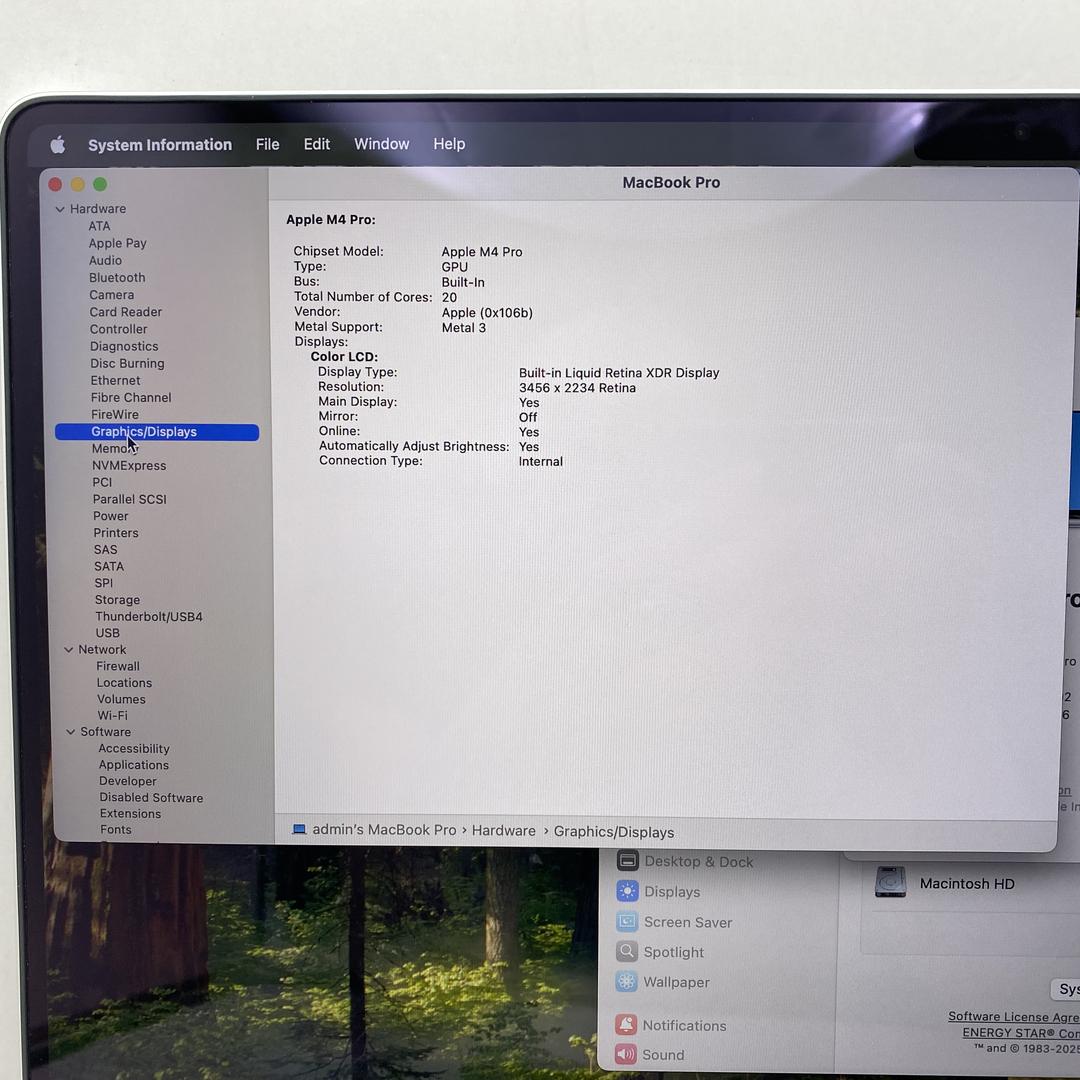The width and height of the screenshot is (1080, 1080).
Task: Select Disc Burning in the sidebar
Action: click(127, 363)
